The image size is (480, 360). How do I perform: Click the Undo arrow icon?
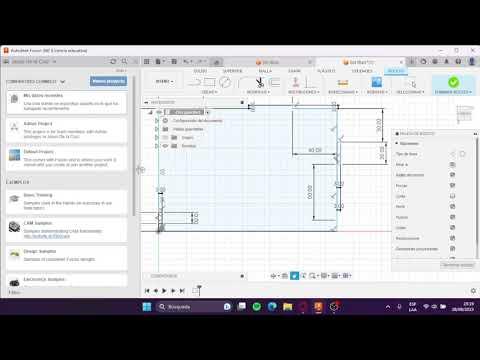(187, 61)
